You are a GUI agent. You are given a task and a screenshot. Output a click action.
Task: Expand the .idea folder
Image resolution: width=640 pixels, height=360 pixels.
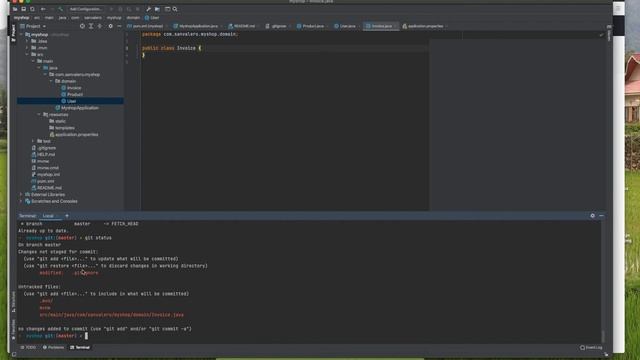[x=27, y=41]
